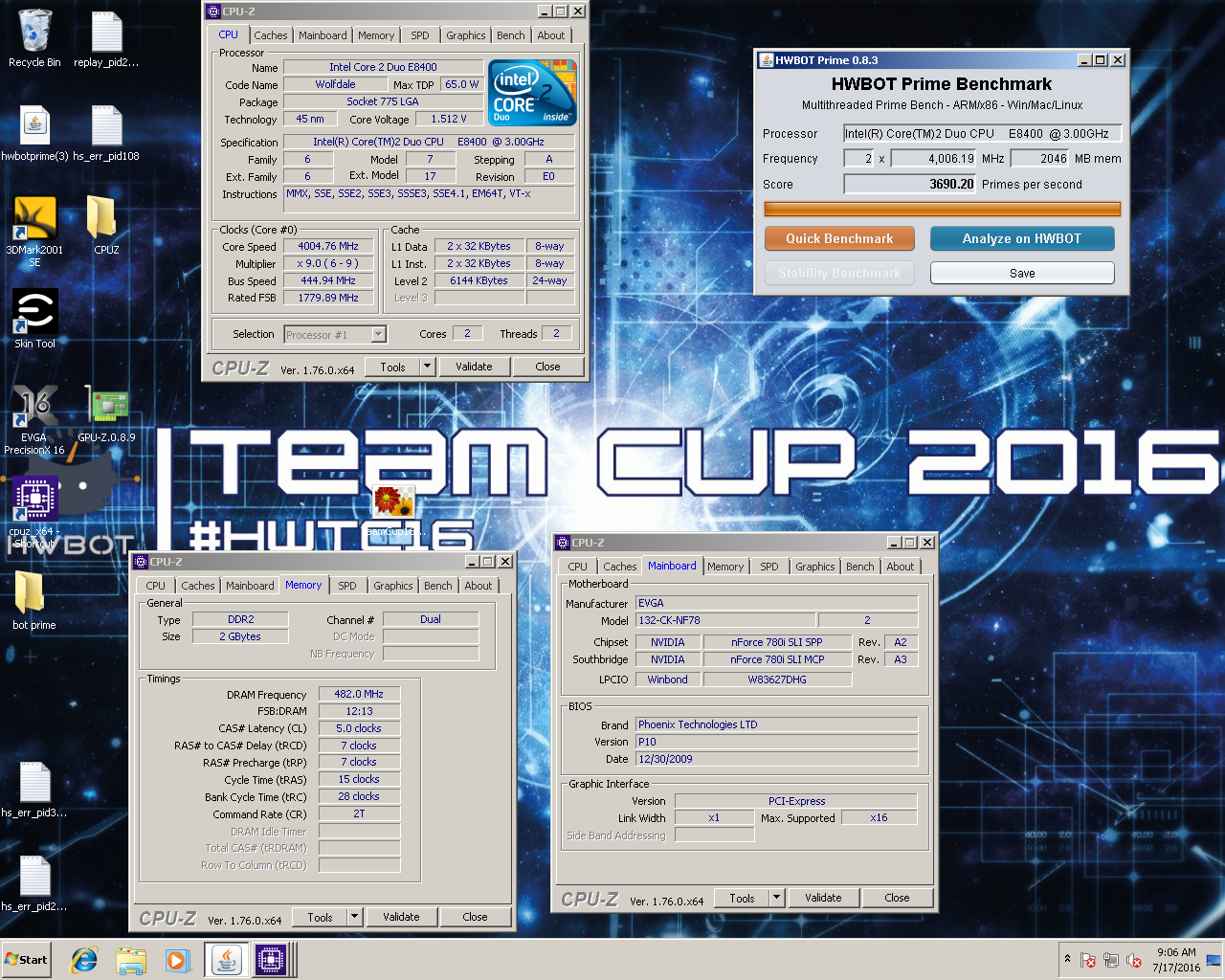Select Memory tab in the Mainboard CPU-Z window
The width and height of the screenshot is (1225, 980).
pyautogui.click(x=725, y=567)
